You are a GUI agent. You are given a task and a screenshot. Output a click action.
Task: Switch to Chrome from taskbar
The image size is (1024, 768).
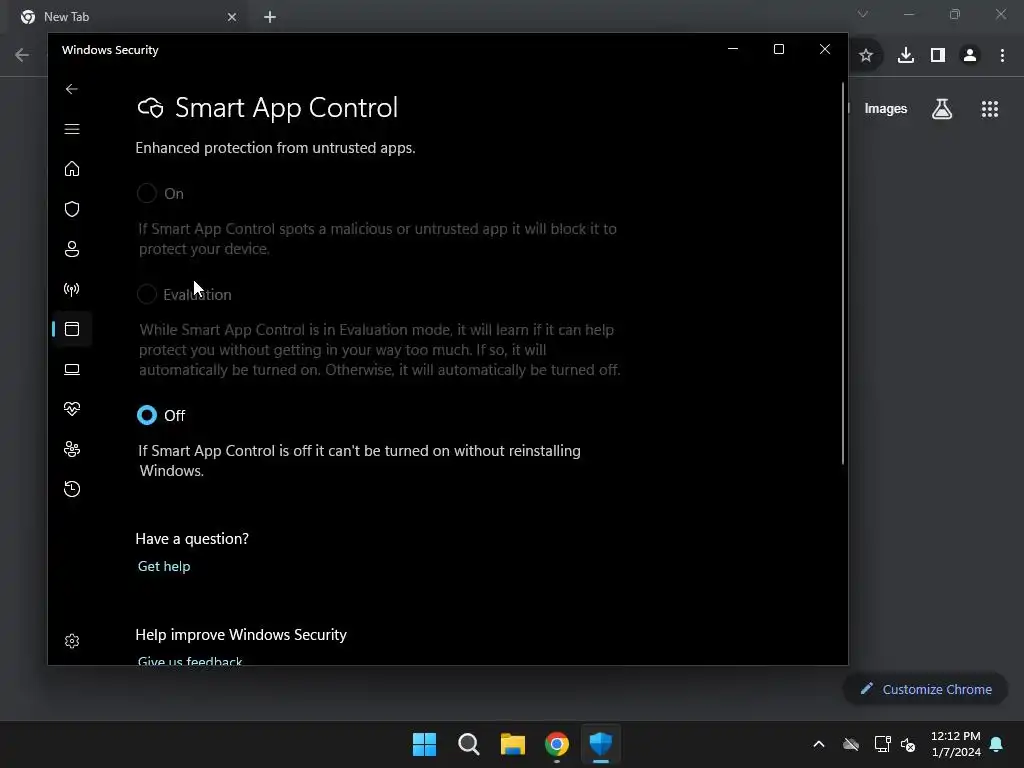[556, 744]
